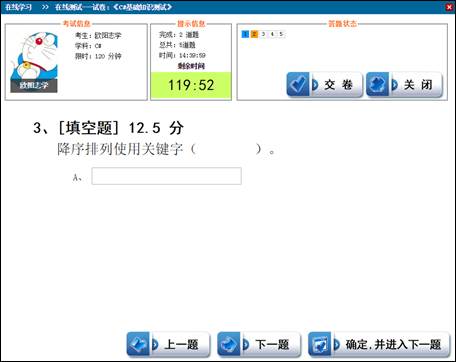Jump to question 1 in answer status
Screen dimensions: 456x362
(x=245, y=34)
